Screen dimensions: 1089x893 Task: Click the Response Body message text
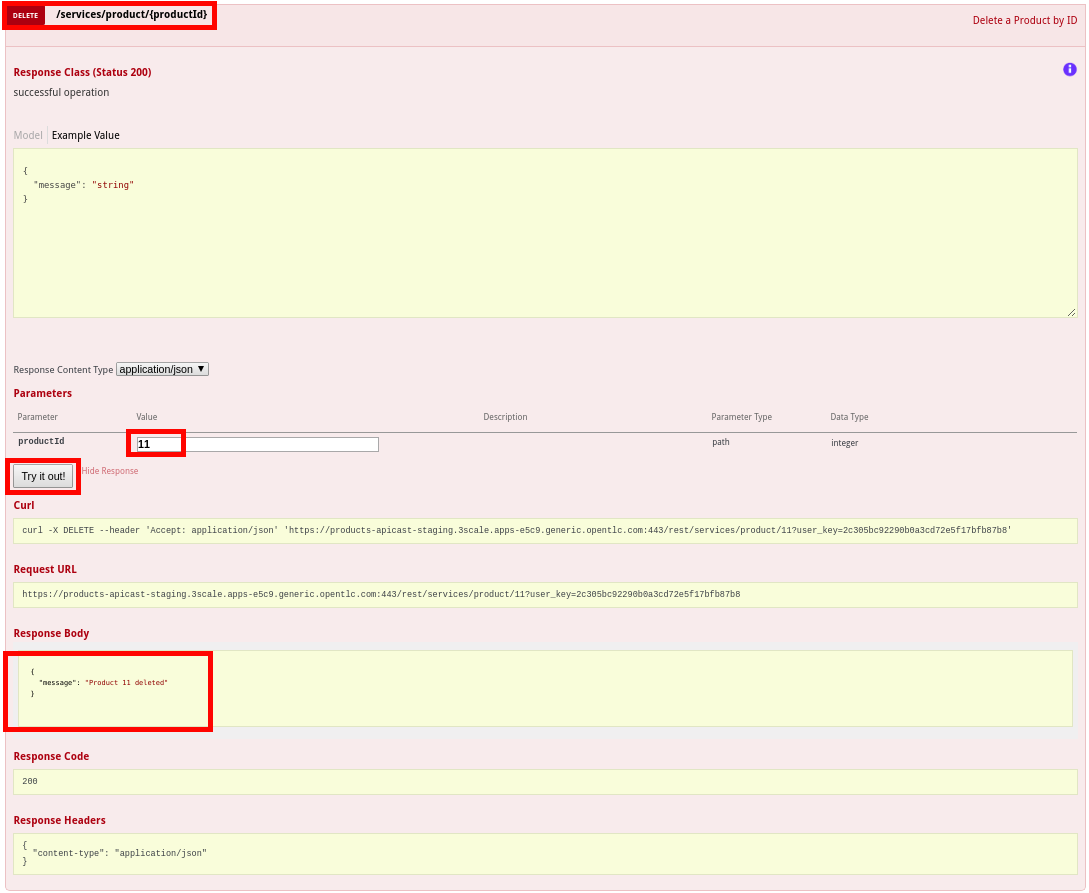click(x=126, y=682)
